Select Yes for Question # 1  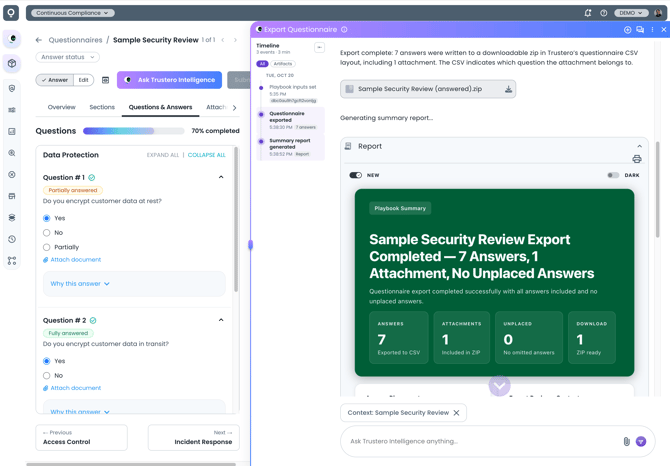tap(47, 218)
